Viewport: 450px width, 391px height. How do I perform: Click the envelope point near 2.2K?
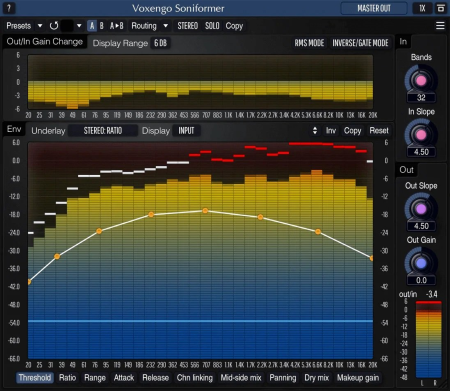point(260,217)
